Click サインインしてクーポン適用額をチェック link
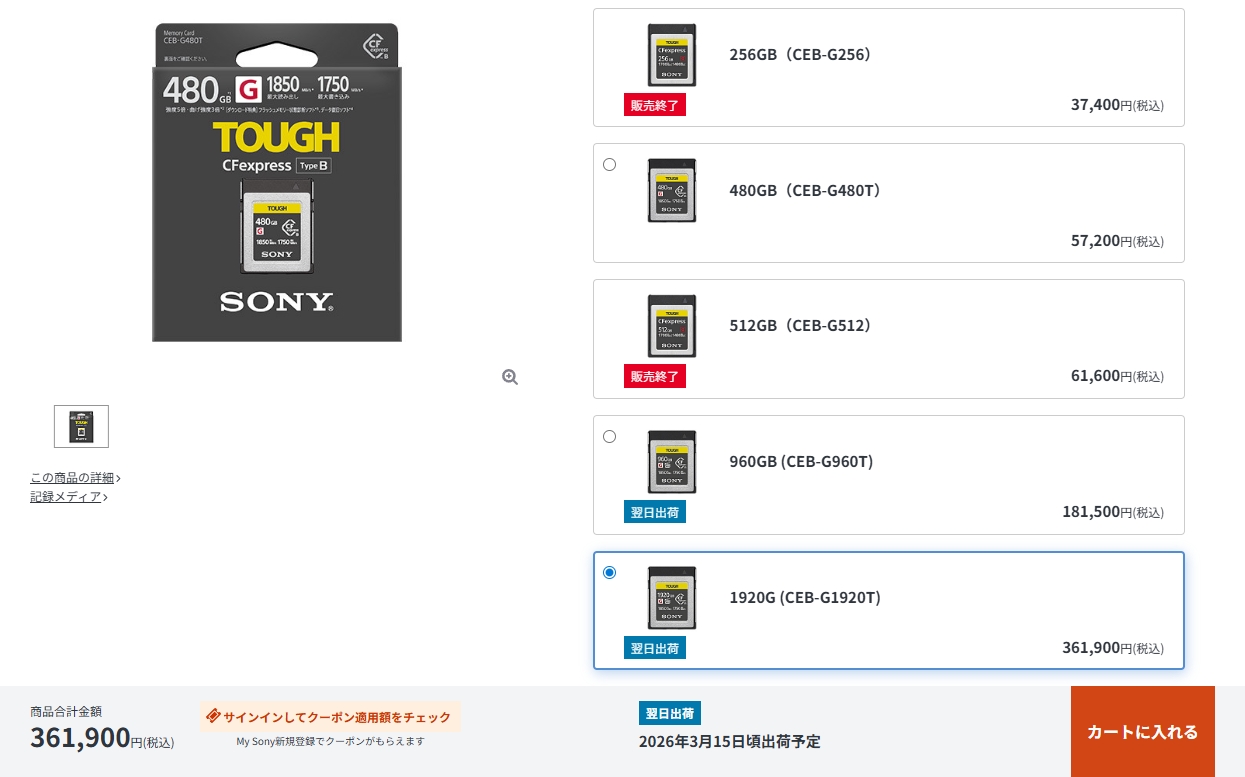Screen dimensions: 1245x777 pos(337,717)
